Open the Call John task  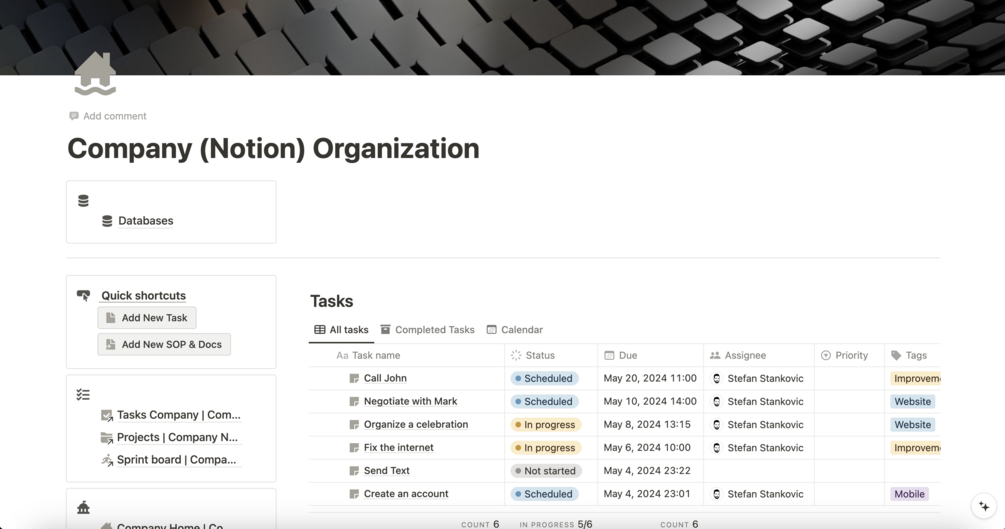pos(385,378)
